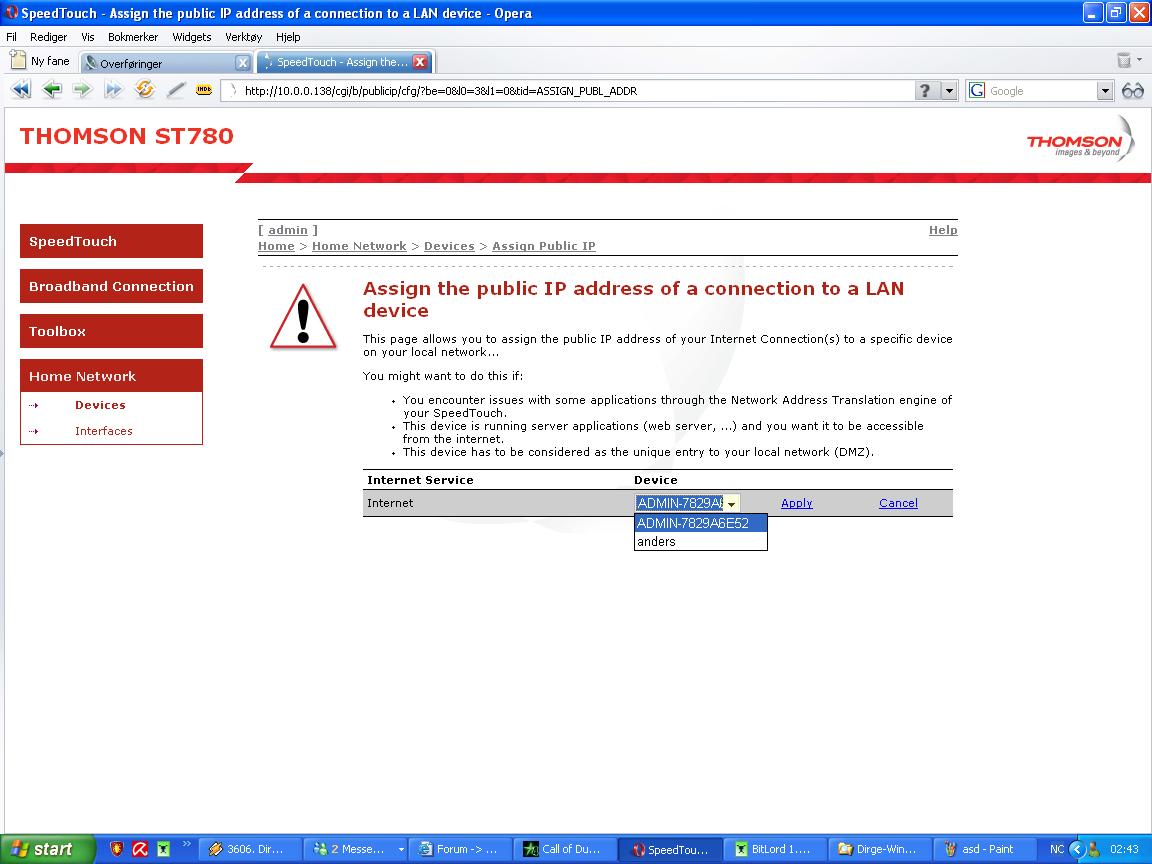The image size is (1152, 864).
Task: Open the Hjelp menu
Action: tap(288, 37)
